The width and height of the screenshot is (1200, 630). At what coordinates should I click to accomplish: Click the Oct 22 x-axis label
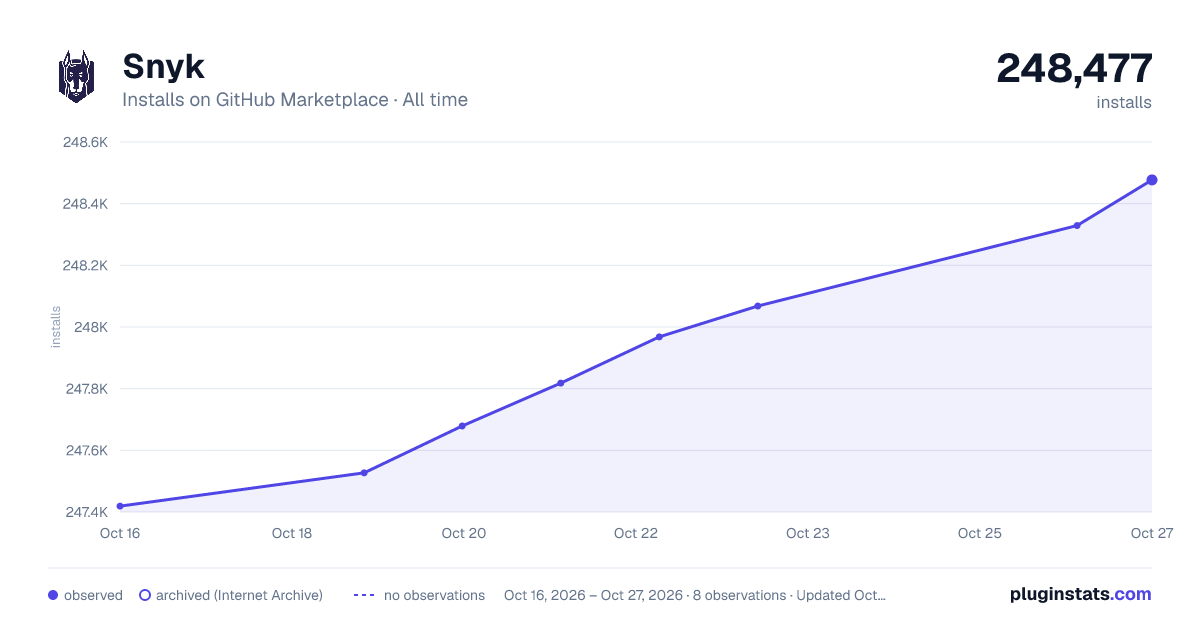pyautogui.click(x=636, y=533)
